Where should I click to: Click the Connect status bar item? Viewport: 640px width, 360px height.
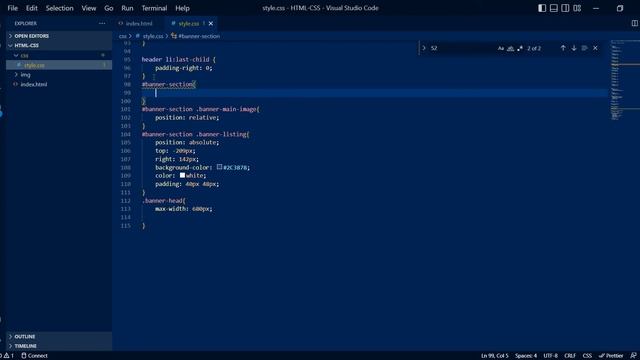tap(34, 356)
